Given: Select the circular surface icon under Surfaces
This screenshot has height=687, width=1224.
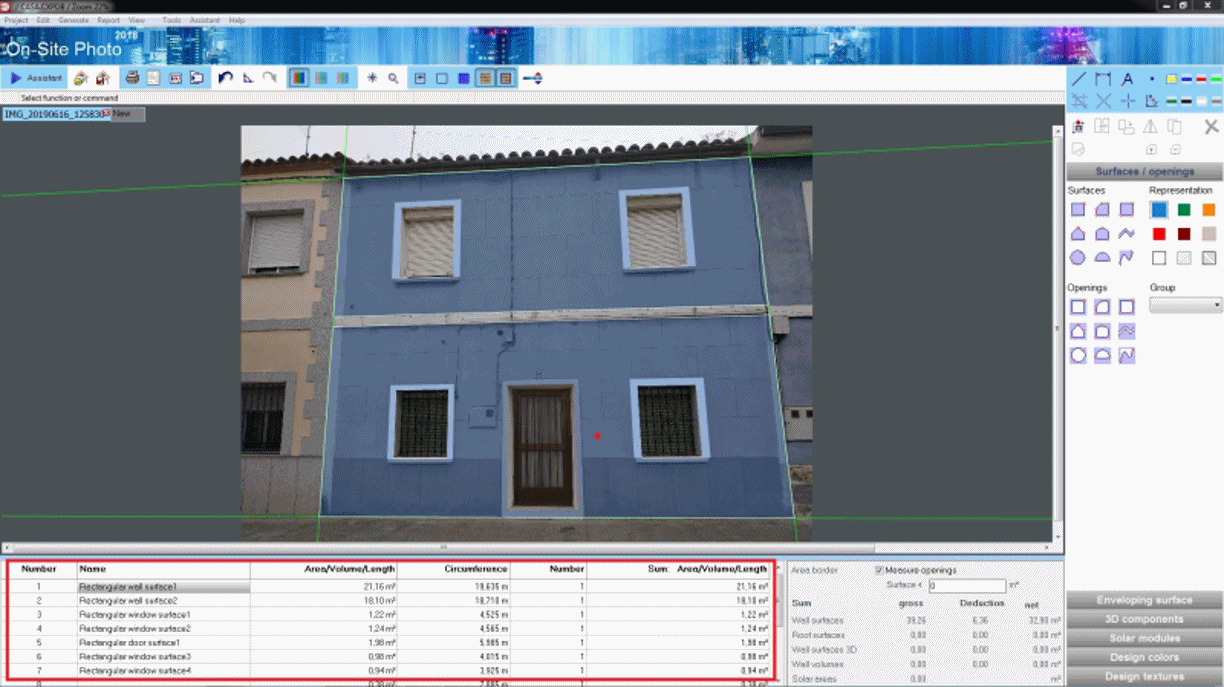Looking at the screenshot, I should click(x=1078, y=258).
